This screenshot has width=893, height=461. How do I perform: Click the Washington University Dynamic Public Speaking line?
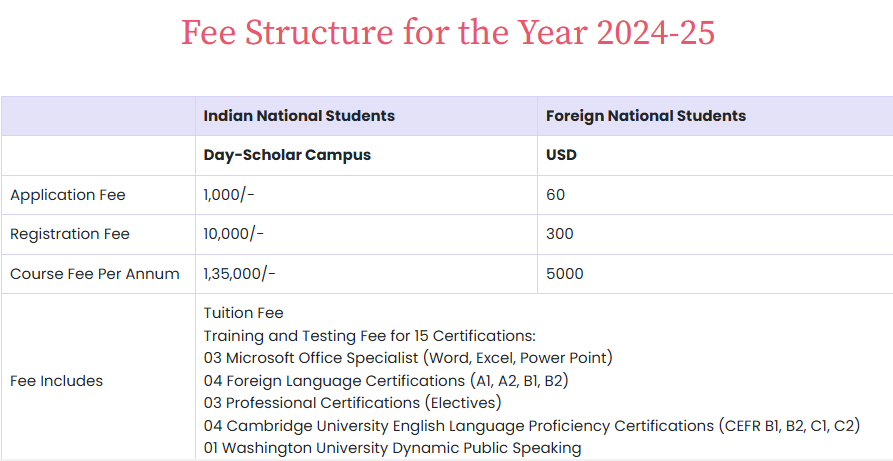click(x=392, y=448)
